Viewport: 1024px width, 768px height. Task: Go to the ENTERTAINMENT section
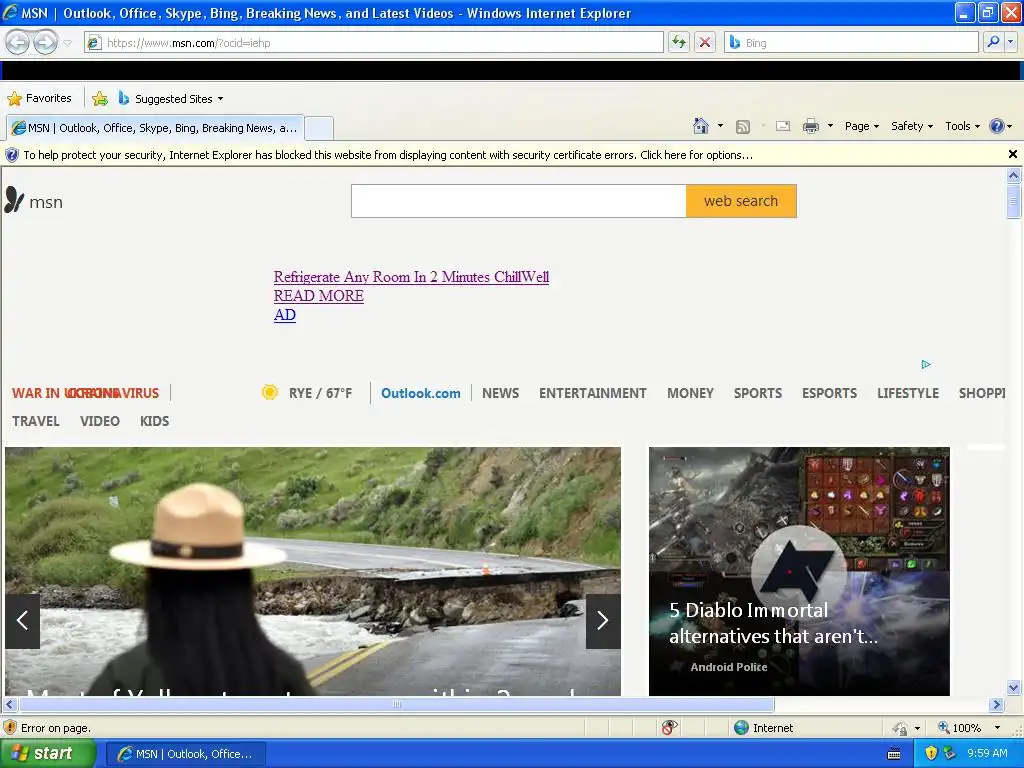[x=593, y=393]
